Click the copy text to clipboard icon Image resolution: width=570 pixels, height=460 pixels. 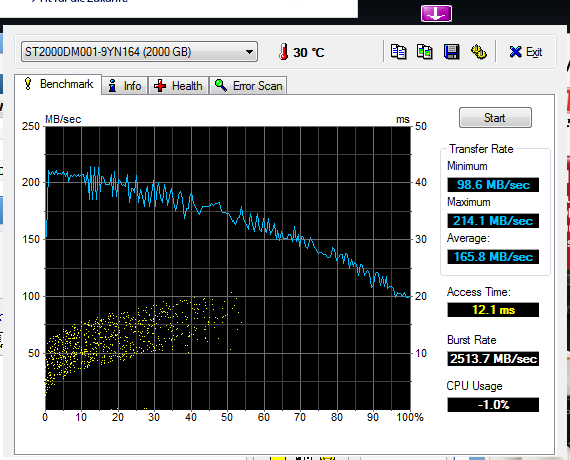[x=398, y=52]
